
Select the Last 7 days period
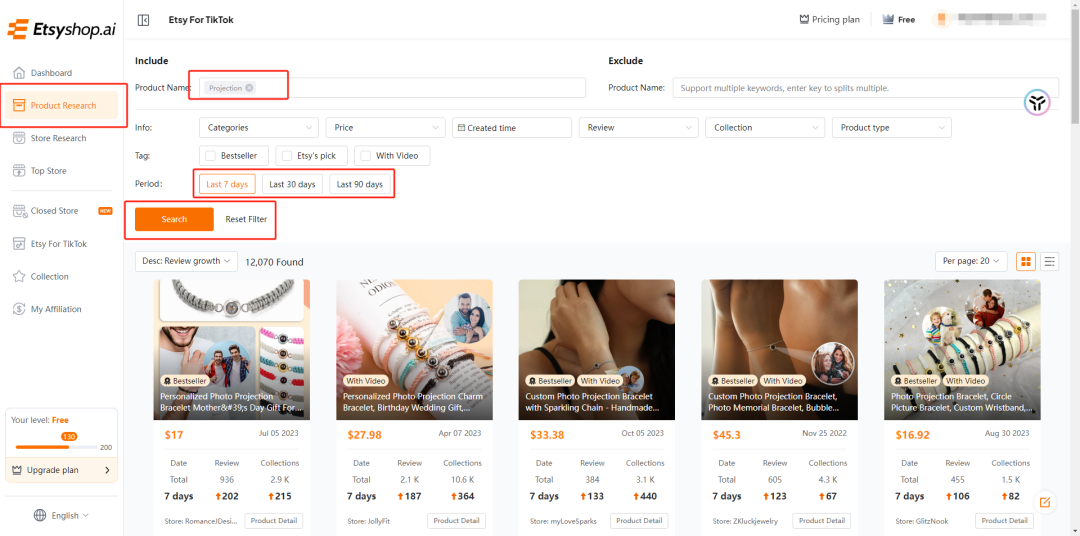click(x=227, y=185)
